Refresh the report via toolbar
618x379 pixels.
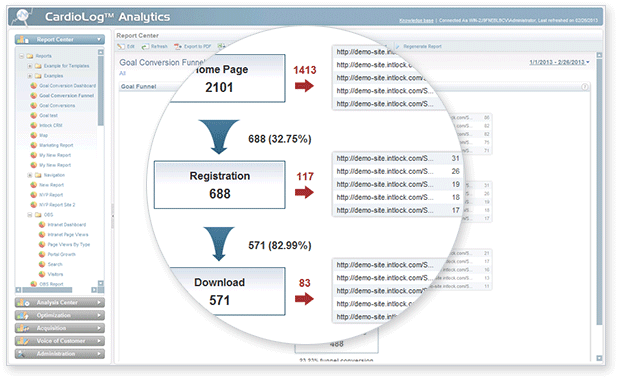tap(155, 46)
